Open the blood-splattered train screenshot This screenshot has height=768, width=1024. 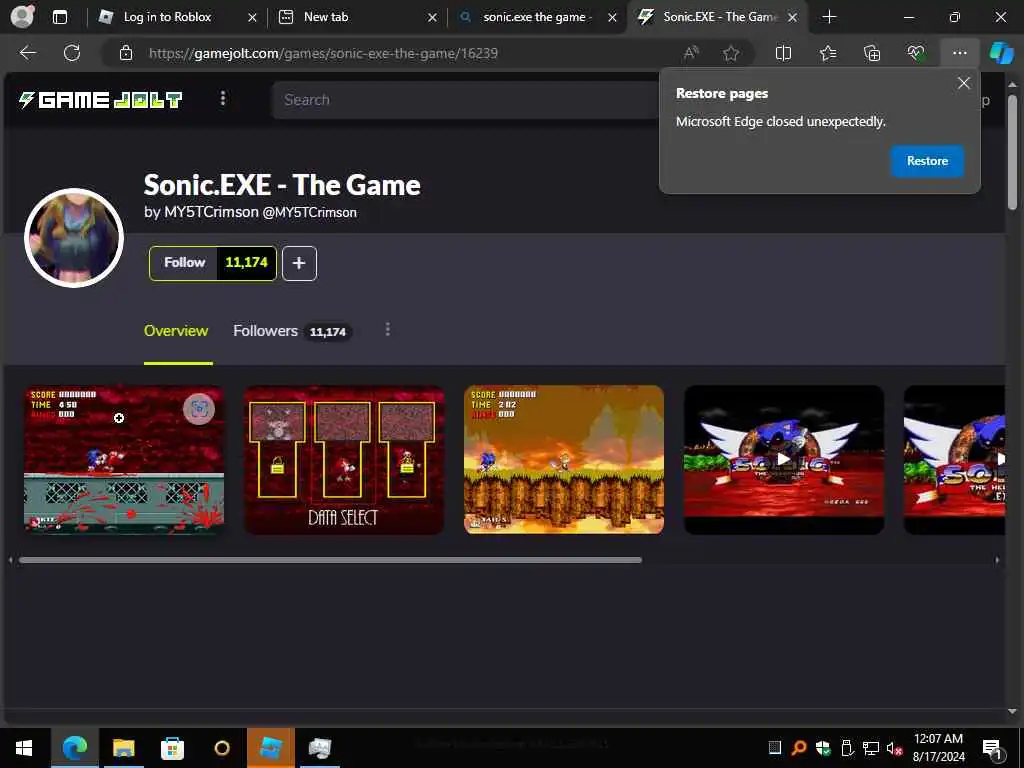tap(124, 460)
